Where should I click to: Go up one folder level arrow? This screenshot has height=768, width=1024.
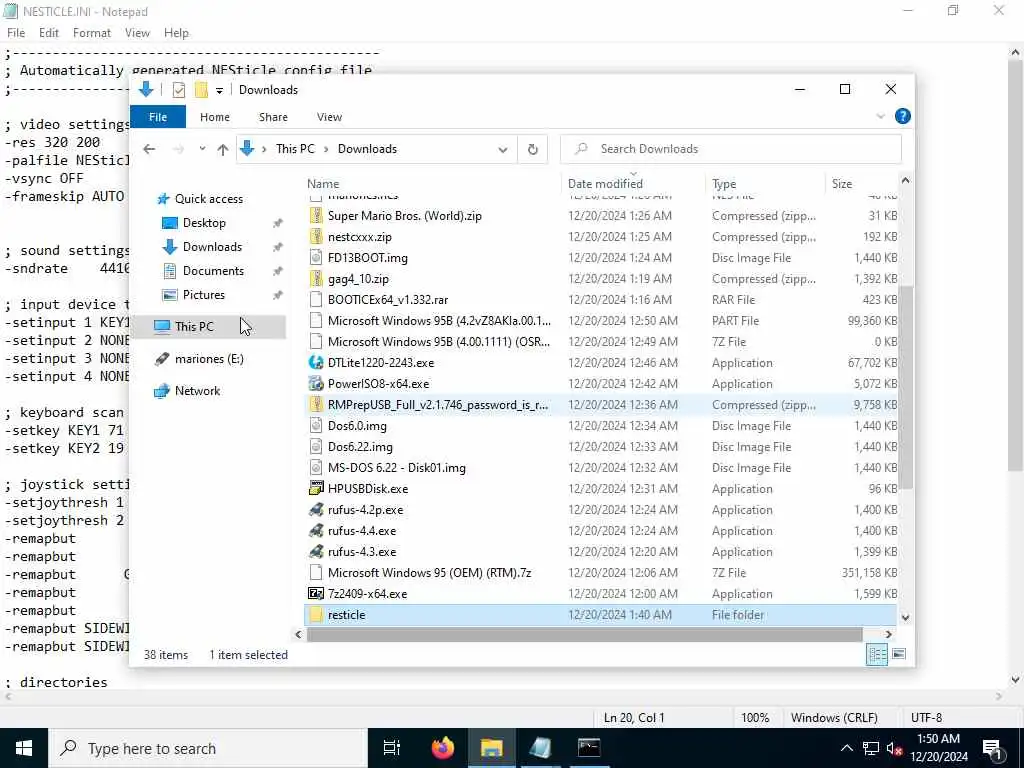[x=223, y=149]
